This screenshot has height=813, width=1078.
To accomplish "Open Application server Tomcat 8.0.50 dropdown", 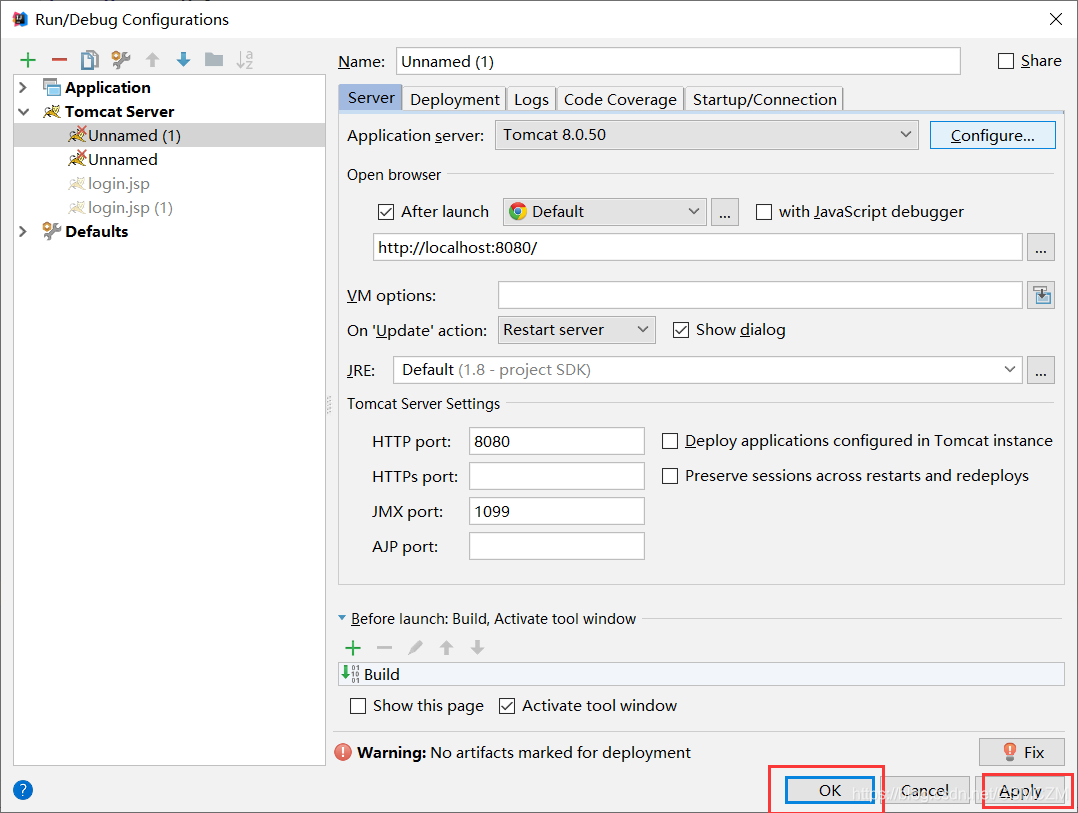I will pos(707,135).
